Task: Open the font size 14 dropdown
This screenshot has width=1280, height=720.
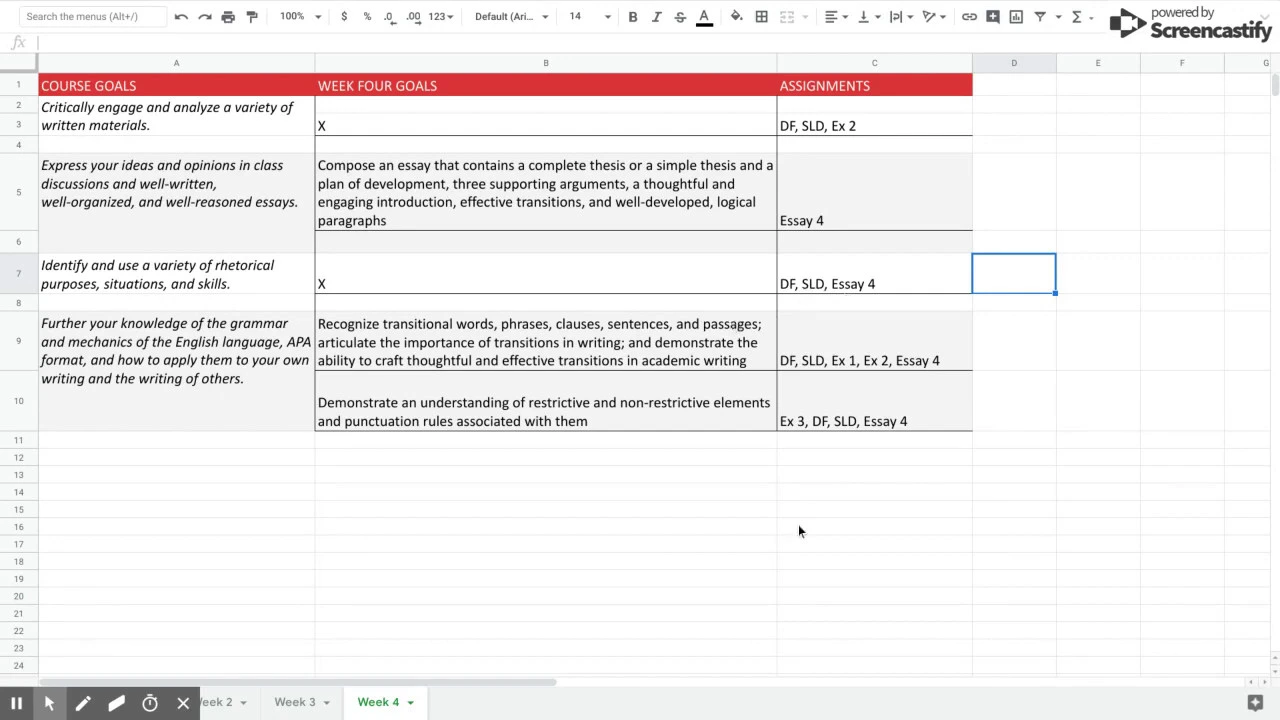Action: tap(589, 17)
